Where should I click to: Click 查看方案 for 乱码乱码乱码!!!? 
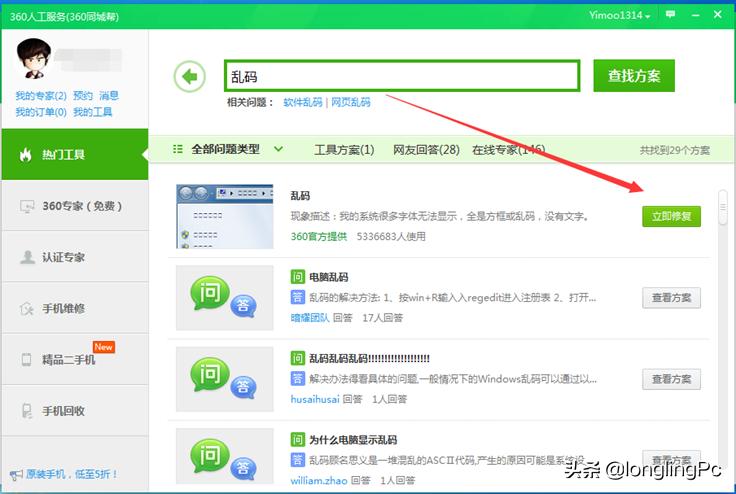click(672, 379)
